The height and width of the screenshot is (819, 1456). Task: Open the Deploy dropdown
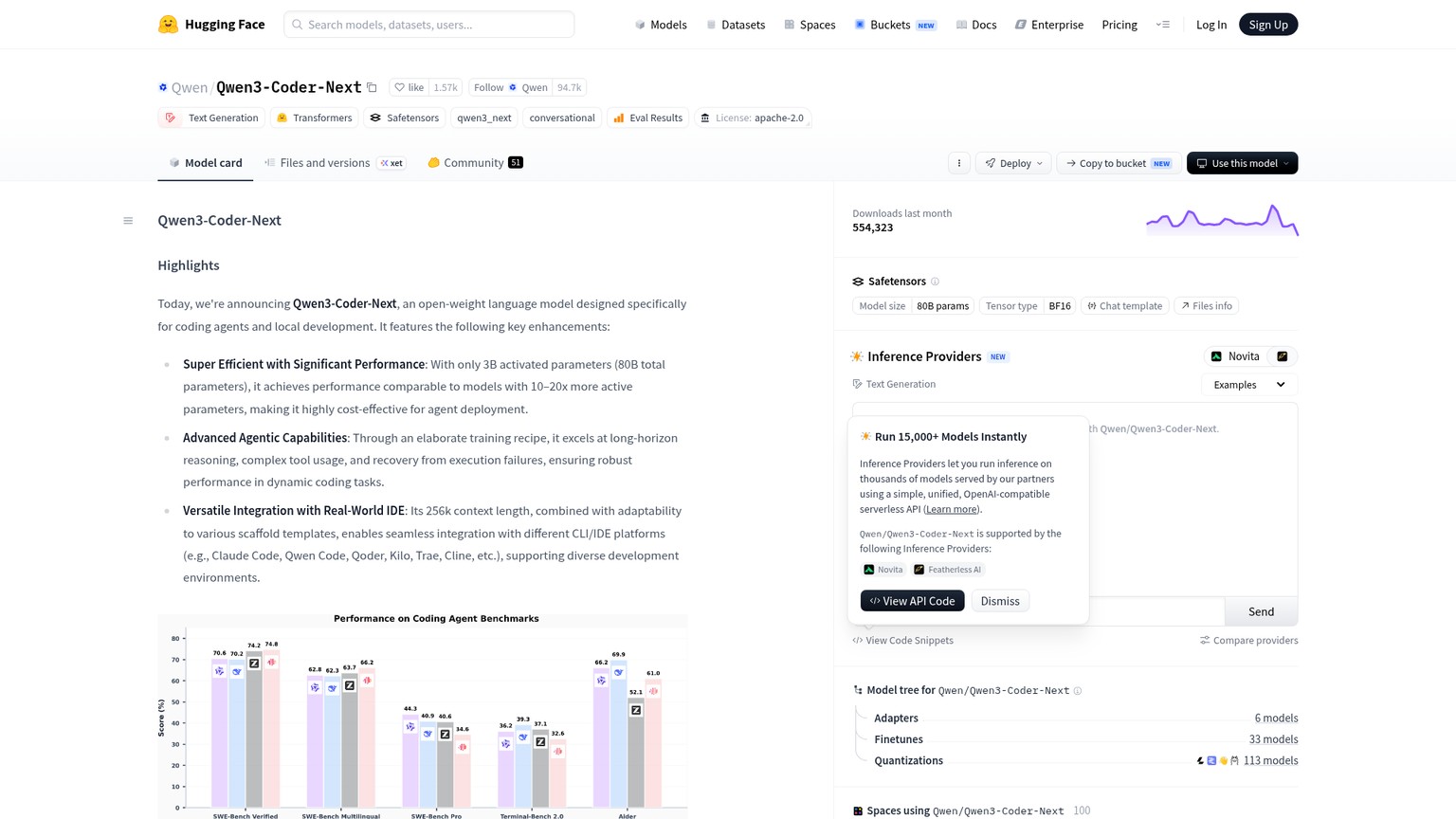click(1013, 163)
